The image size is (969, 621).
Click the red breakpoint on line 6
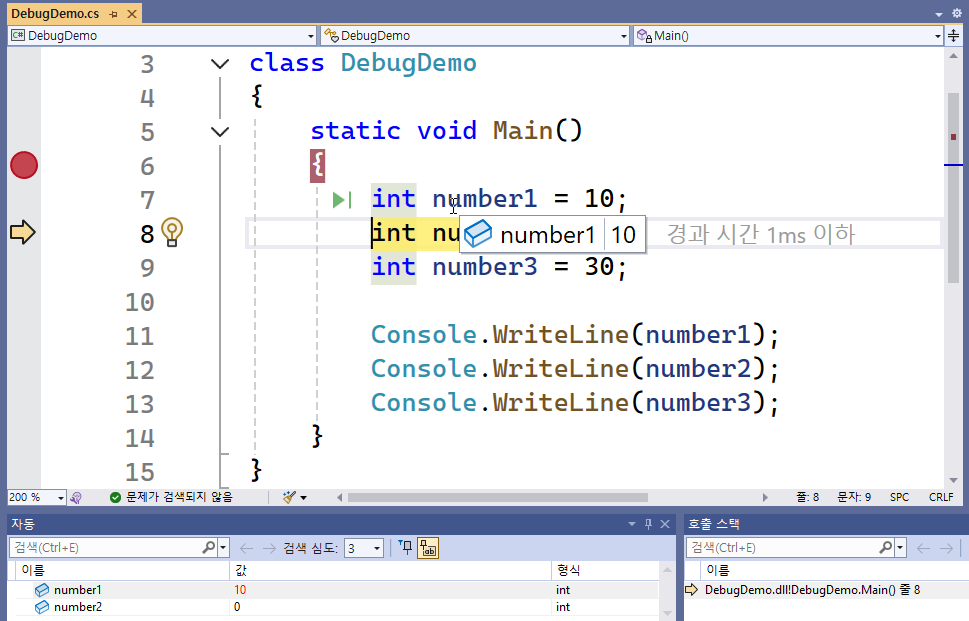(x=24, y=165)
